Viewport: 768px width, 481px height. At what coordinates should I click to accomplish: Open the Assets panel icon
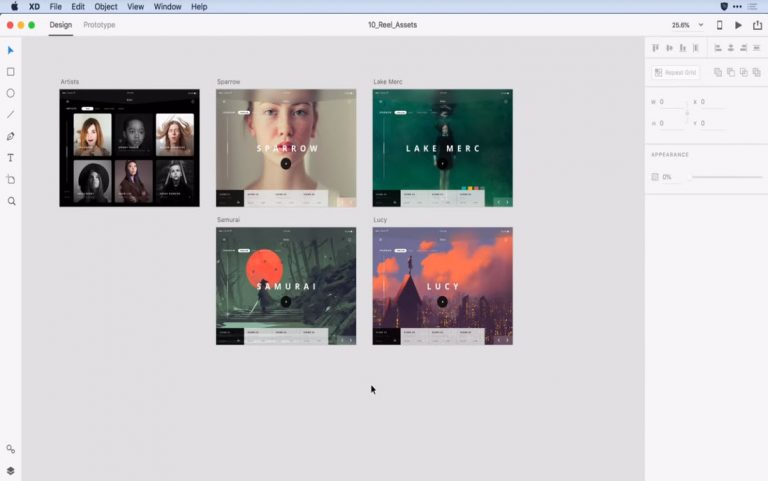(x=11, y=449)
